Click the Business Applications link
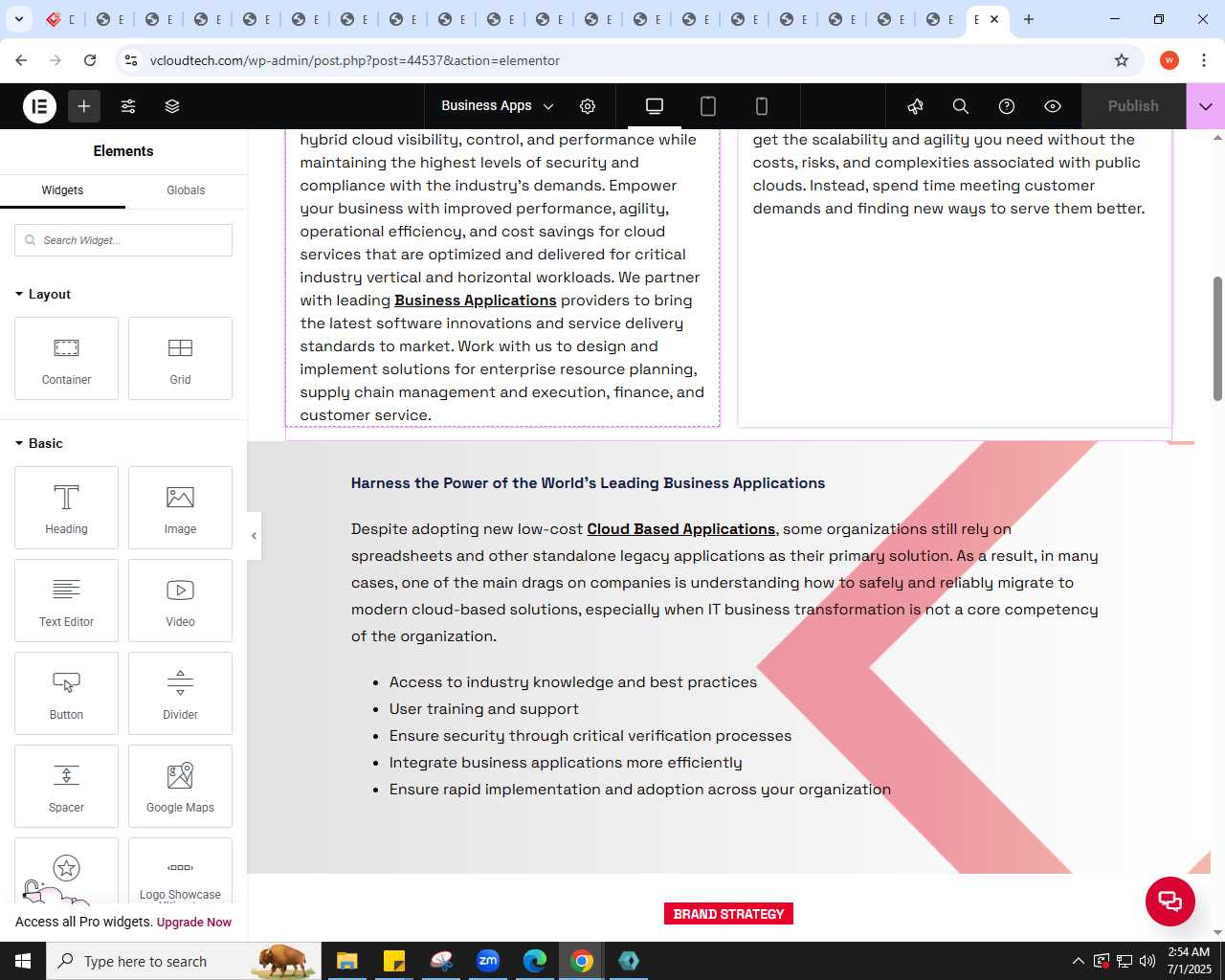The image size is (1225, 980). coord(476,301)
